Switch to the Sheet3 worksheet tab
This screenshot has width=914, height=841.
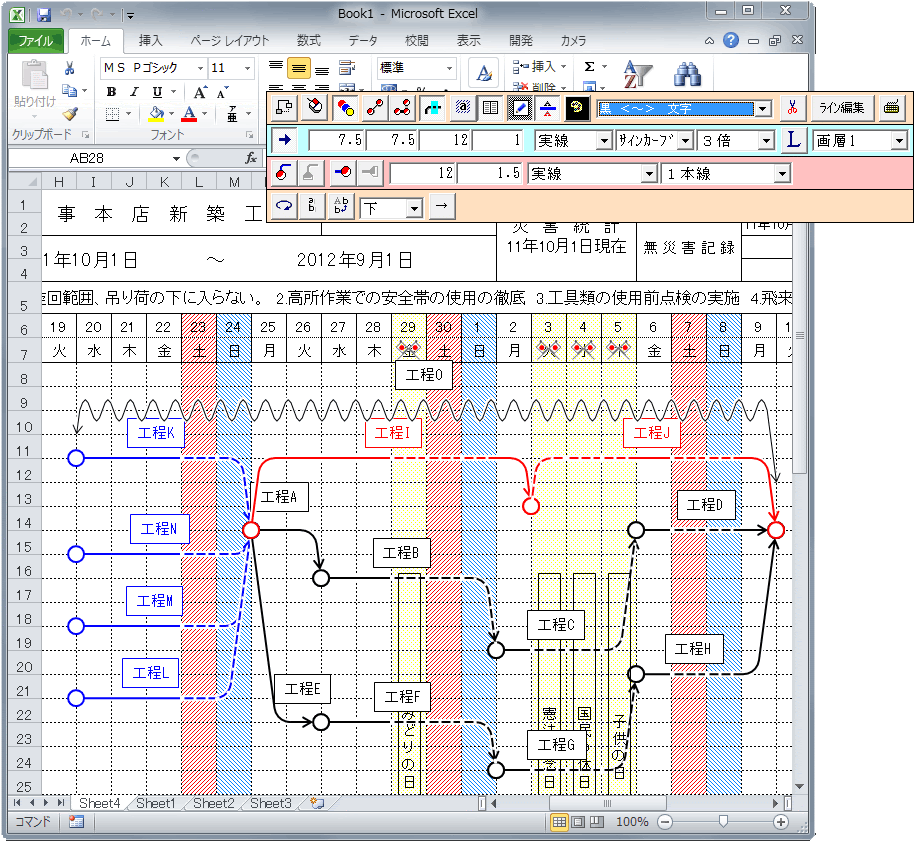tap(270, 803)
